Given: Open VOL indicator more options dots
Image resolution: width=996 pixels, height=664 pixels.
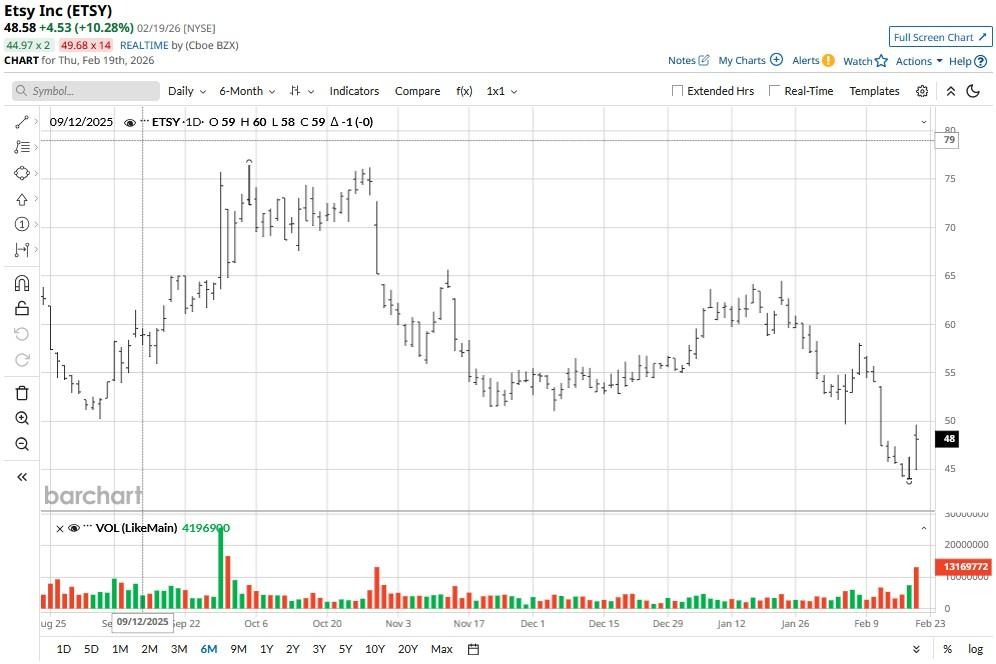Looking at the screenshot, I should tap(88, 527).
